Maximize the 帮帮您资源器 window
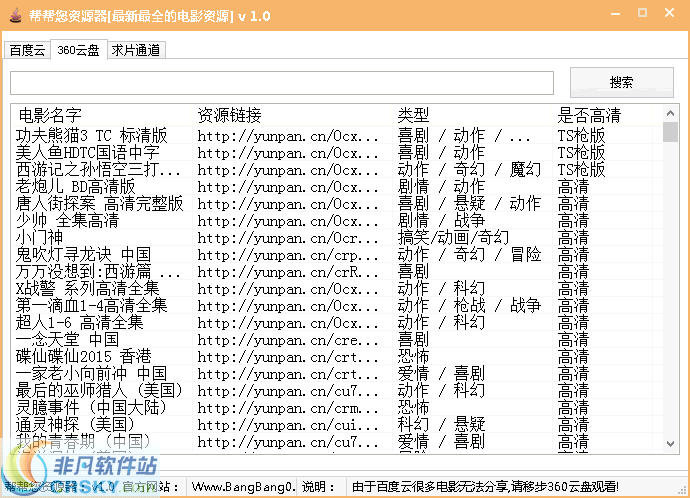 point(642,13)
